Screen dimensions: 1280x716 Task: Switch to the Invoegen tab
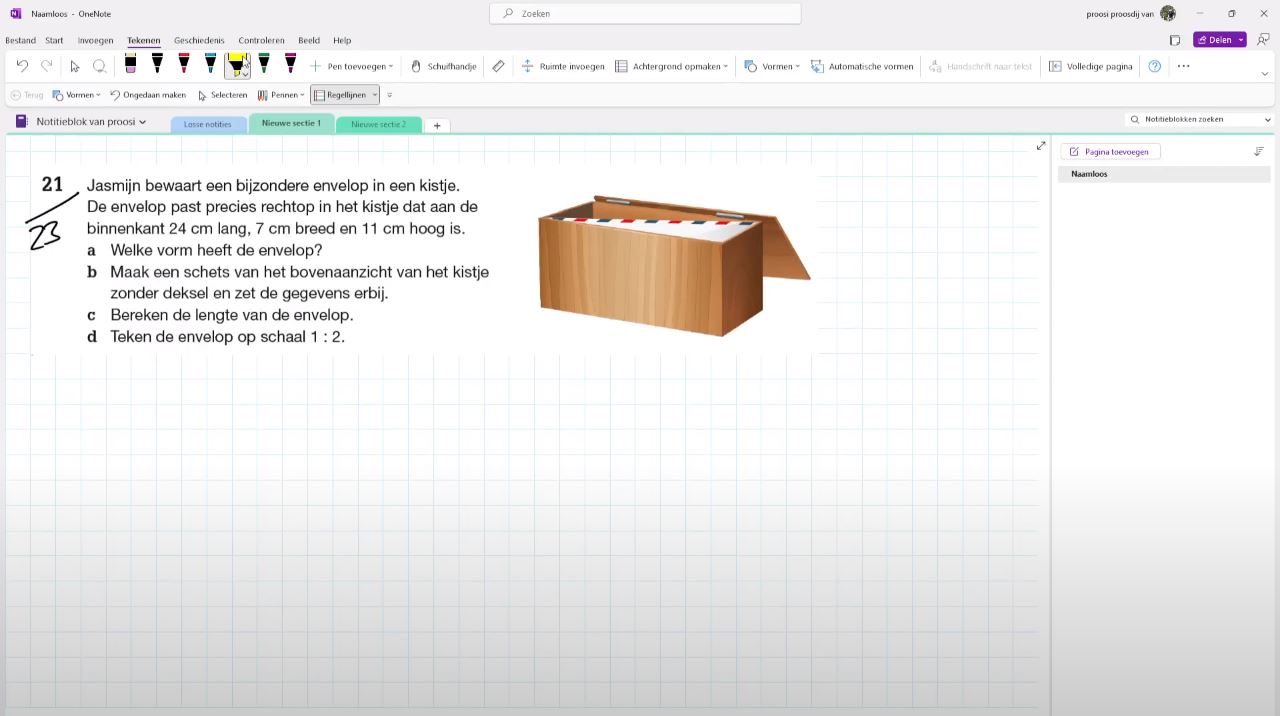click(x=96, y=40)
